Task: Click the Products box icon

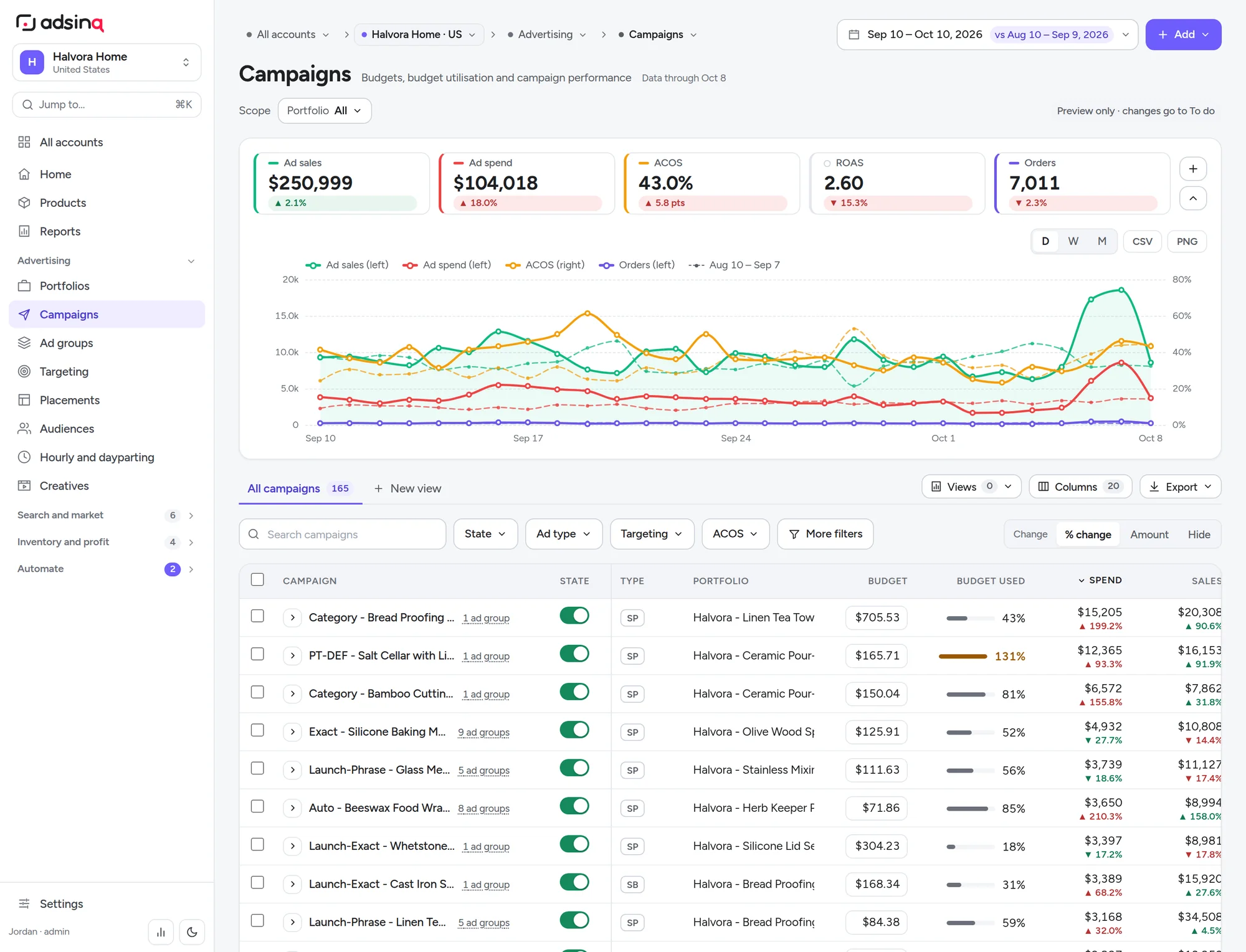Action: pos(24,202)
